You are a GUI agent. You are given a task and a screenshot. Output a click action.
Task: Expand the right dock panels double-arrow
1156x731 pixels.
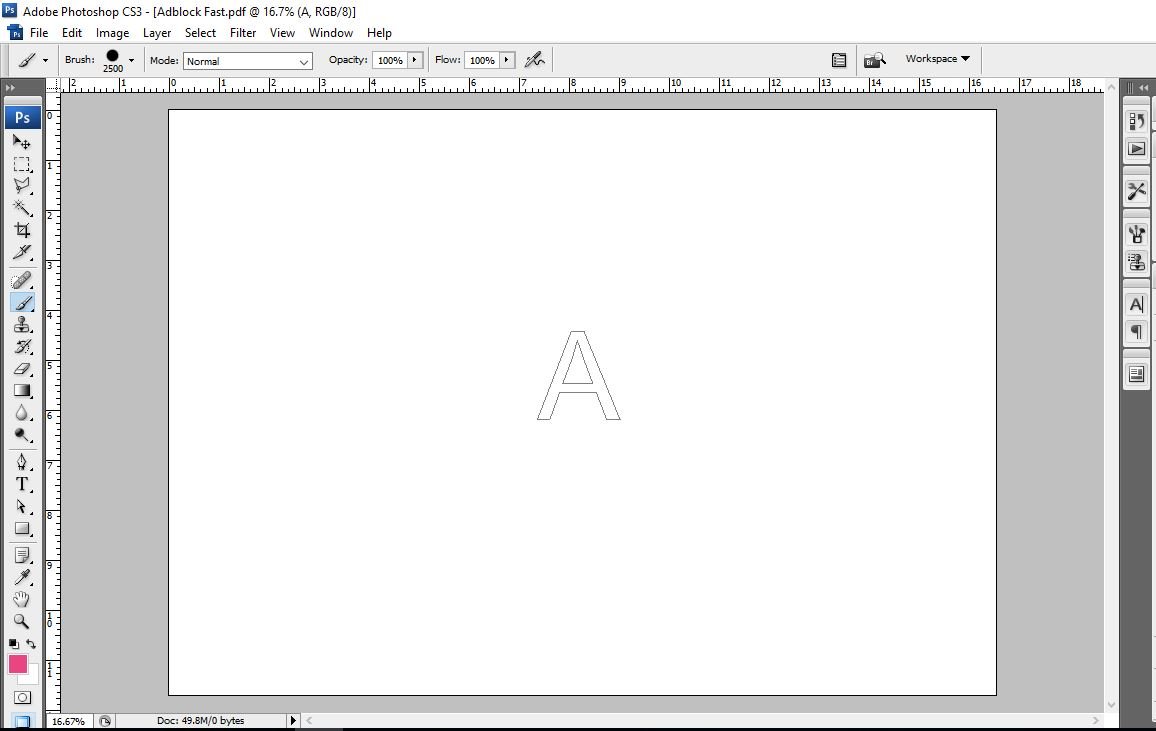(1143, 87)
